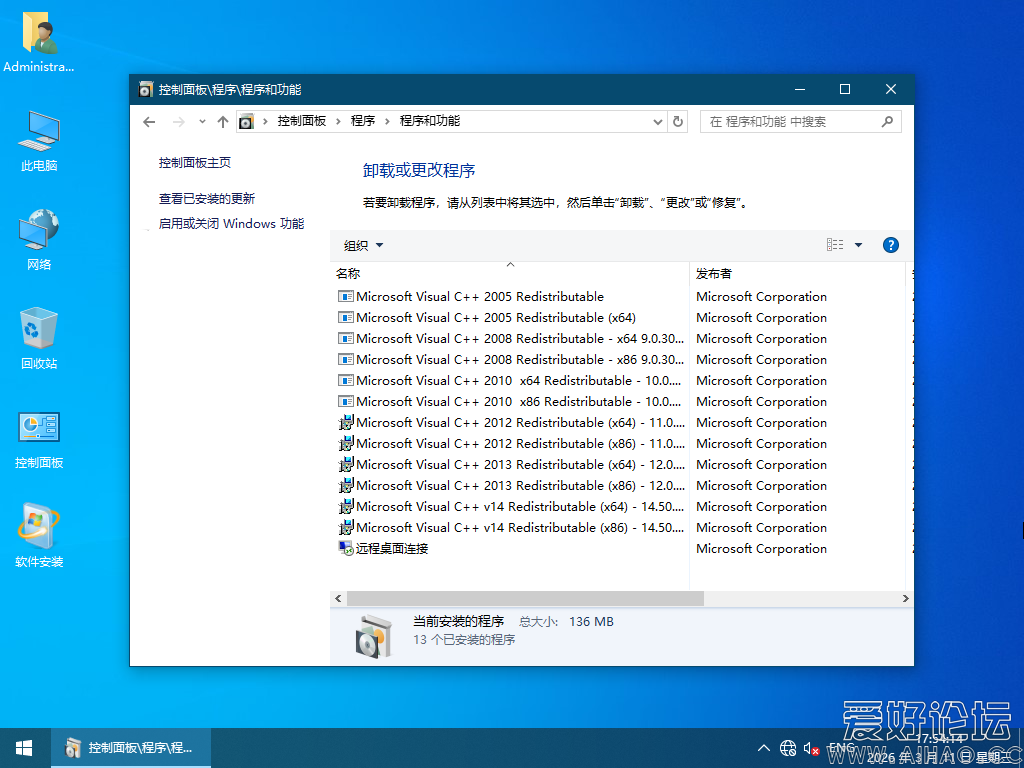
Task: Show hidden tray icons chevron
Action: point(763,748)
